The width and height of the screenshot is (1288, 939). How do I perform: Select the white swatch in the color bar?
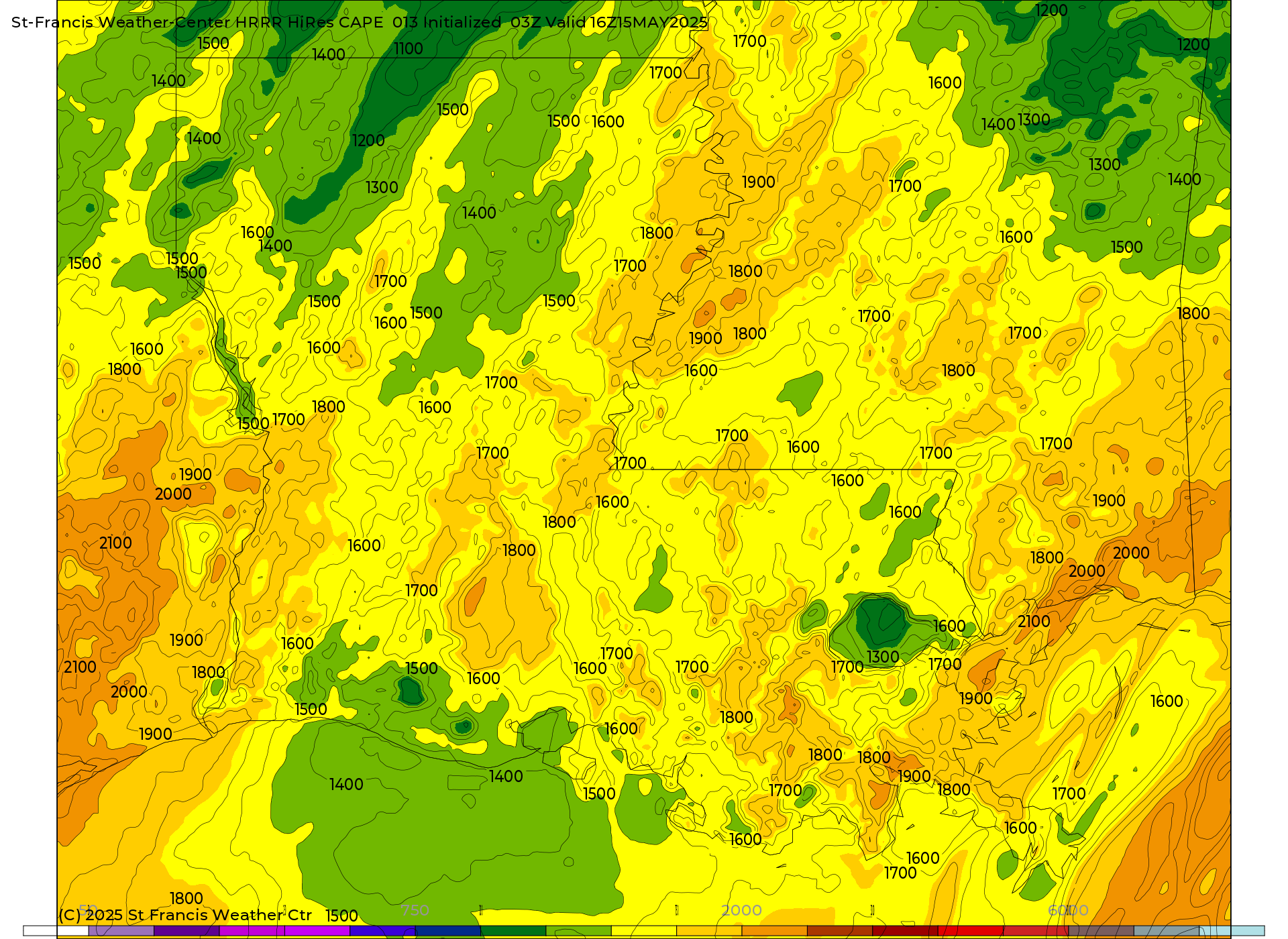pos(56,930)
